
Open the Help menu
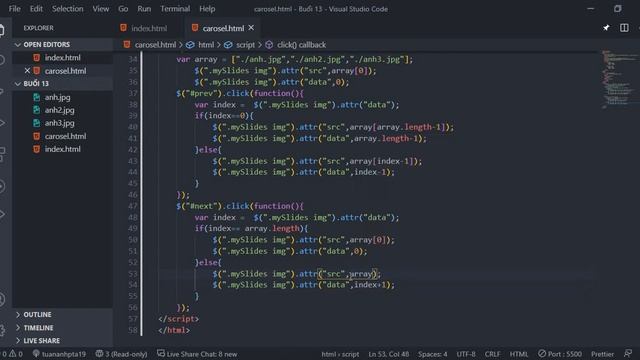pos(207,9)
